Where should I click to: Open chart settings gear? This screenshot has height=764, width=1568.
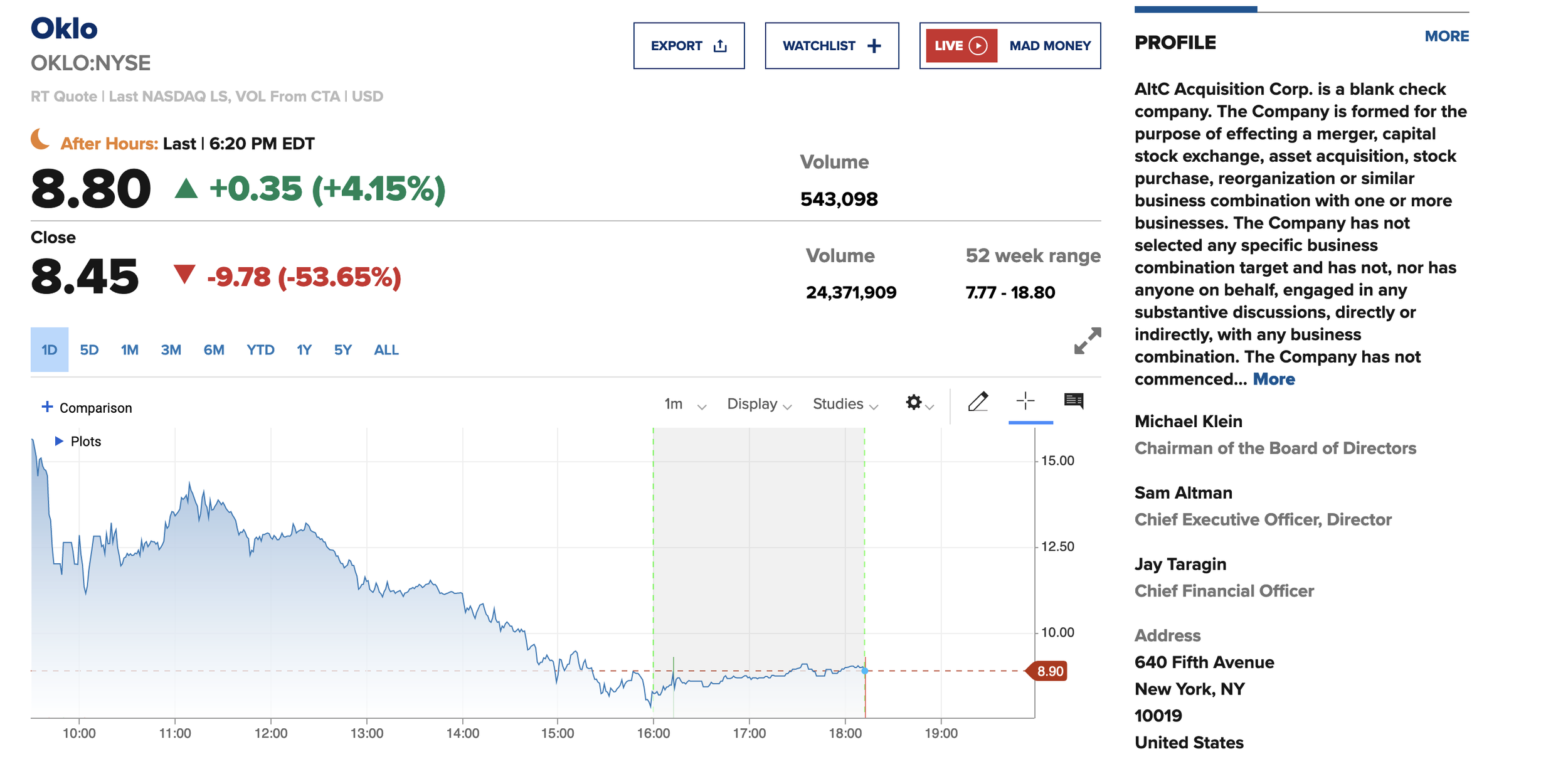coord(914,402)
